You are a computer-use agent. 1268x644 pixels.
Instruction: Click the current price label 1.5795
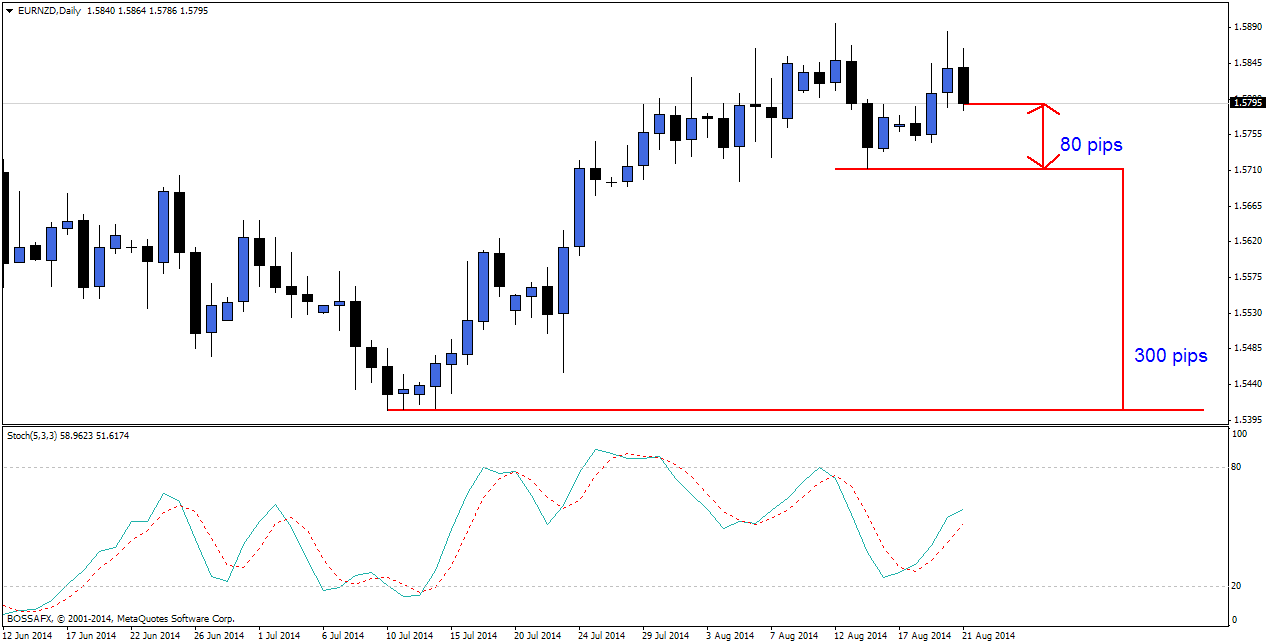(1247, 102)
